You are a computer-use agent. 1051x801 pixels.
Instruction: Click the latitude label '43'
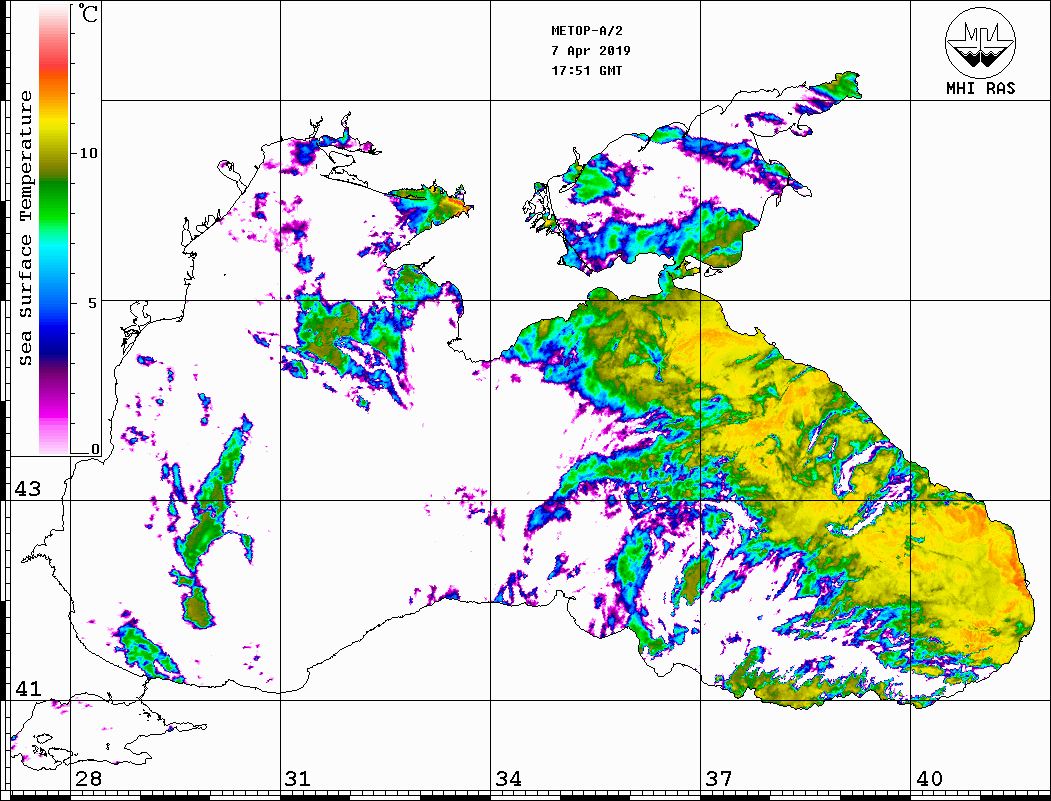pos(27,489)
